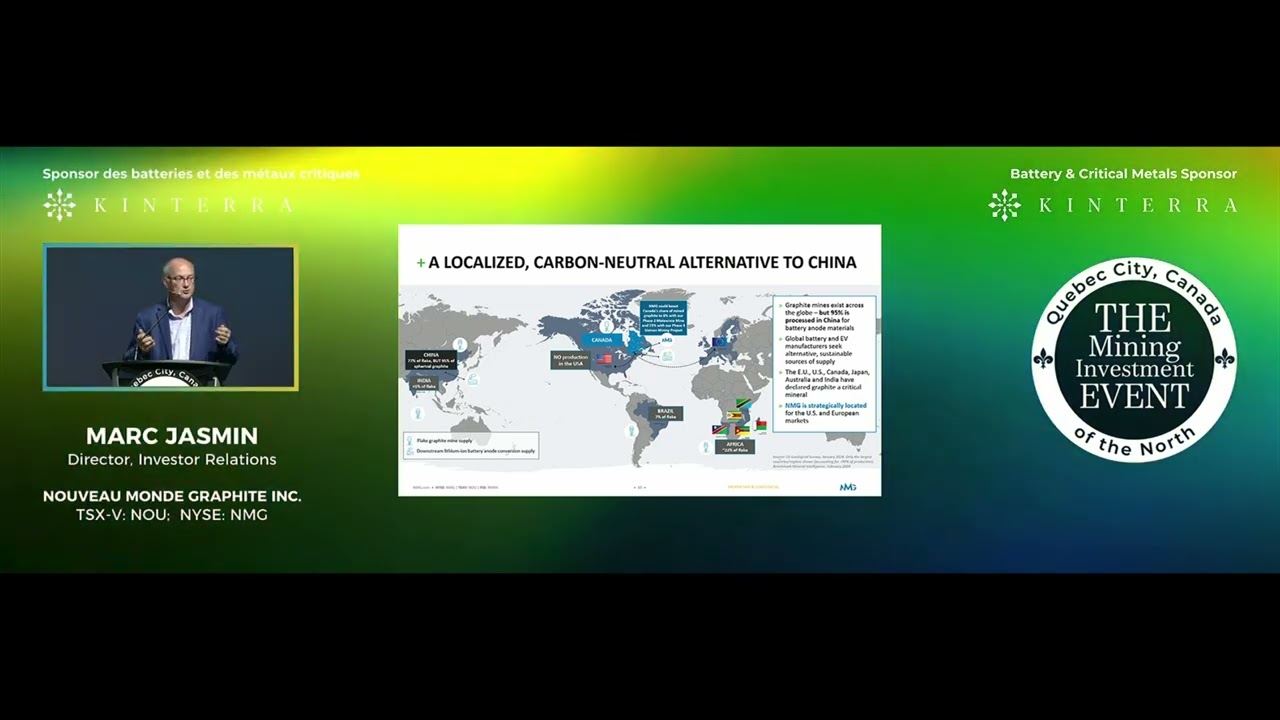Click 'Battery & Critical Metals Sponsor' text
Image resolution: width=1280 pixels, height=720 pixels.
click(1123, 174)
